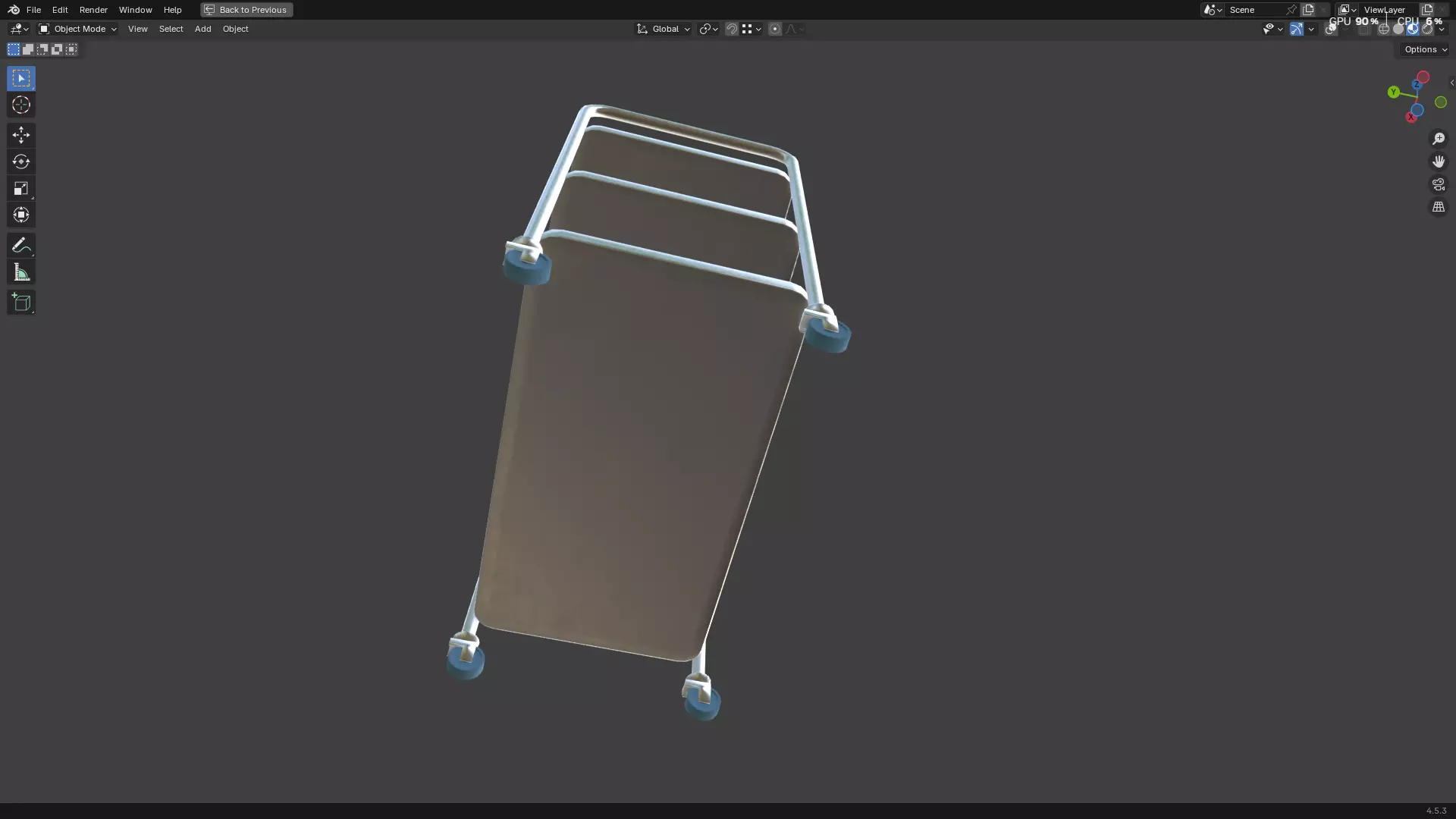Toggle Show Gizmo button
This screenshot has width=1456, height=819.
[x=1297, y=29]
